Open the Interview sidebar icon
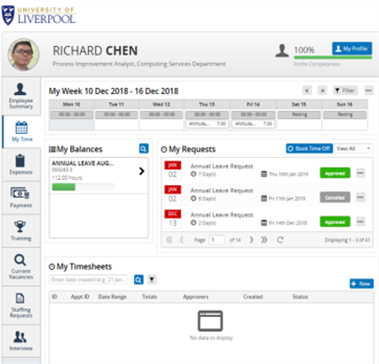The image size is (379, 364). [x=21, y=337]
